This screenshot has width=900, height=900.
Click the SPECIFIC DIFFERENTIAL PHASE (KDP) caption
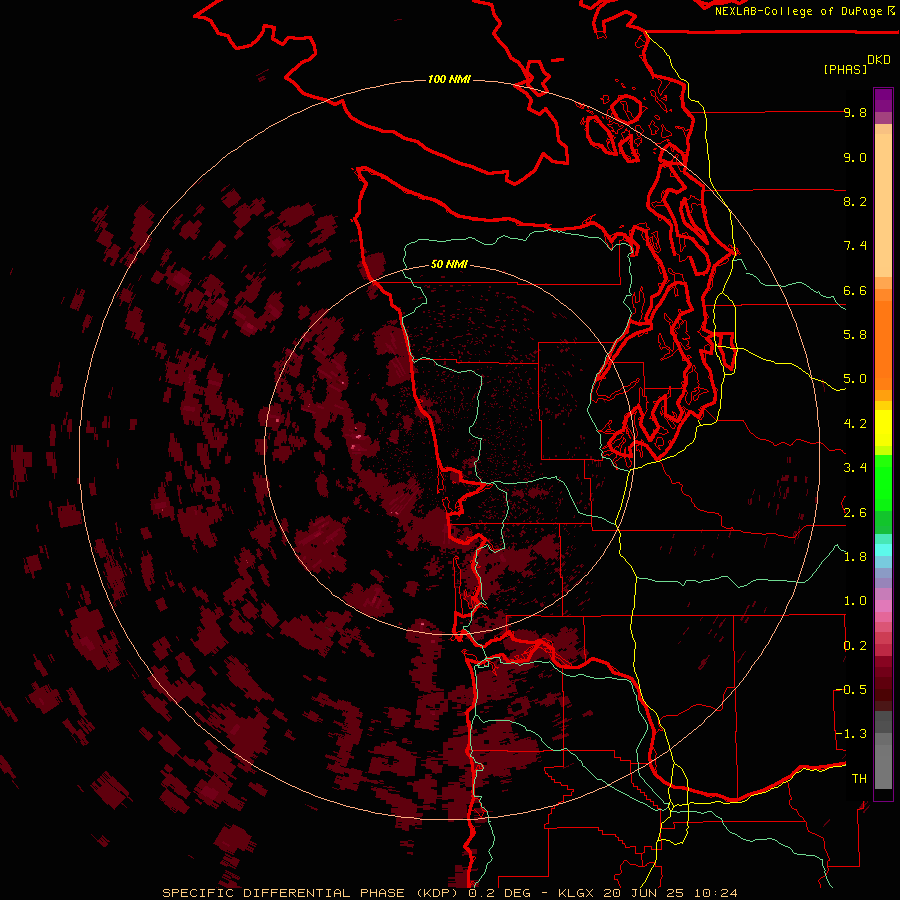[x=313, y=893]
